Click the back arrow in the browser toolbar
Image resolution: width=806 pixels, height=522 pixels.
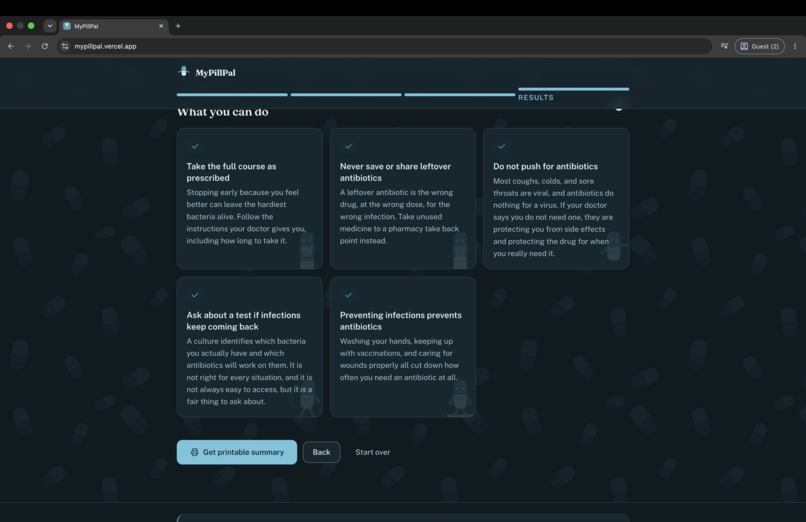(x=11, y=46)
